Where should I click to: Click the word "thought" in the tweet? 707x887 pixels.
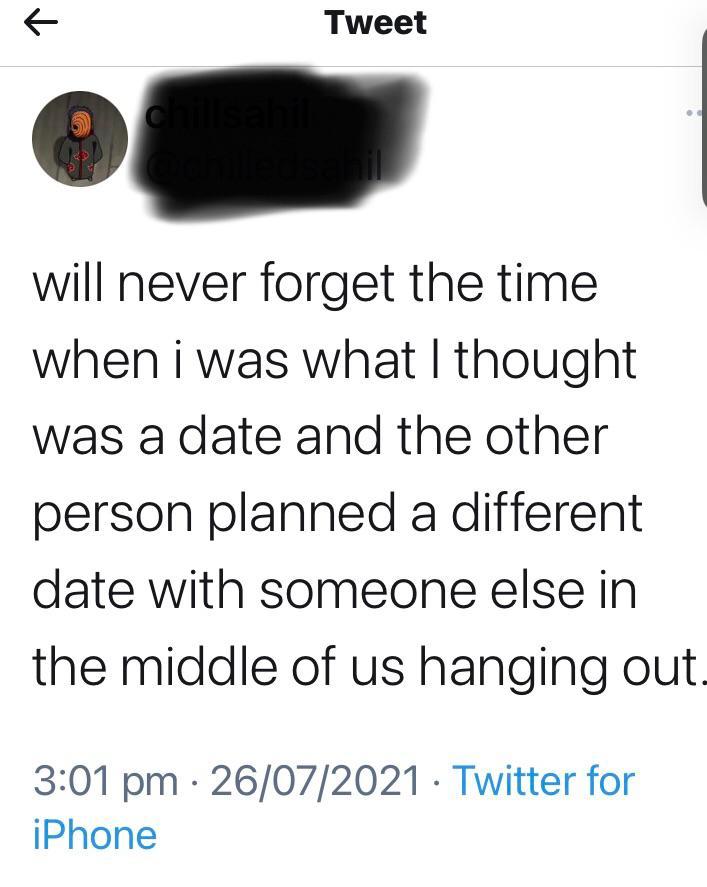(x=545, y=360)
